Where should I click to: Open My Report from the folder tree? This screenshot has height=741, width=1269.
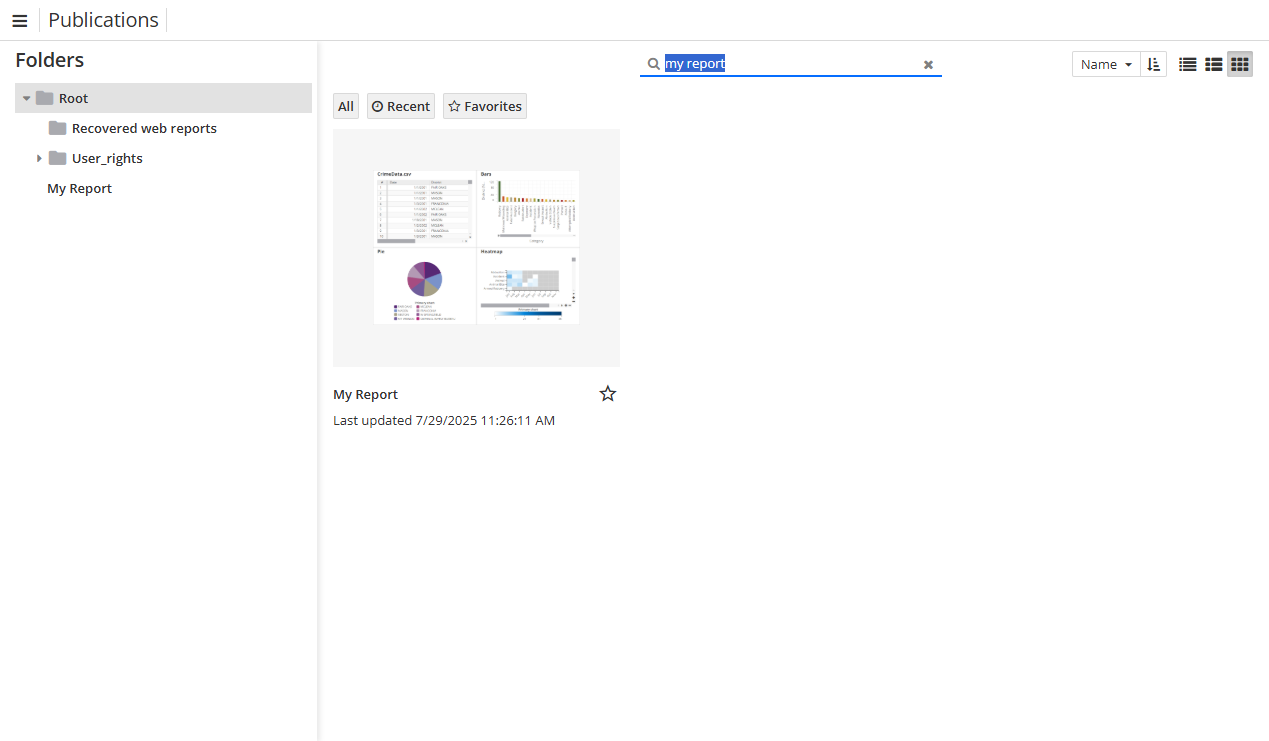coord(79,188)
